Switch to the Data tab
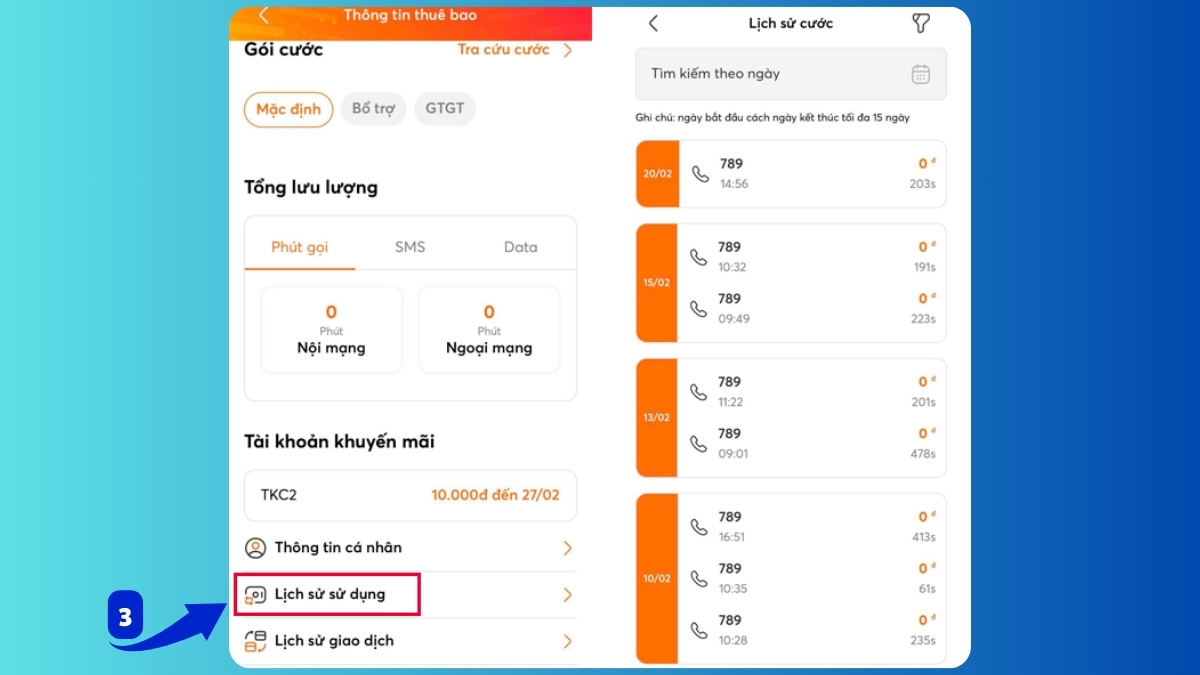 521,246
